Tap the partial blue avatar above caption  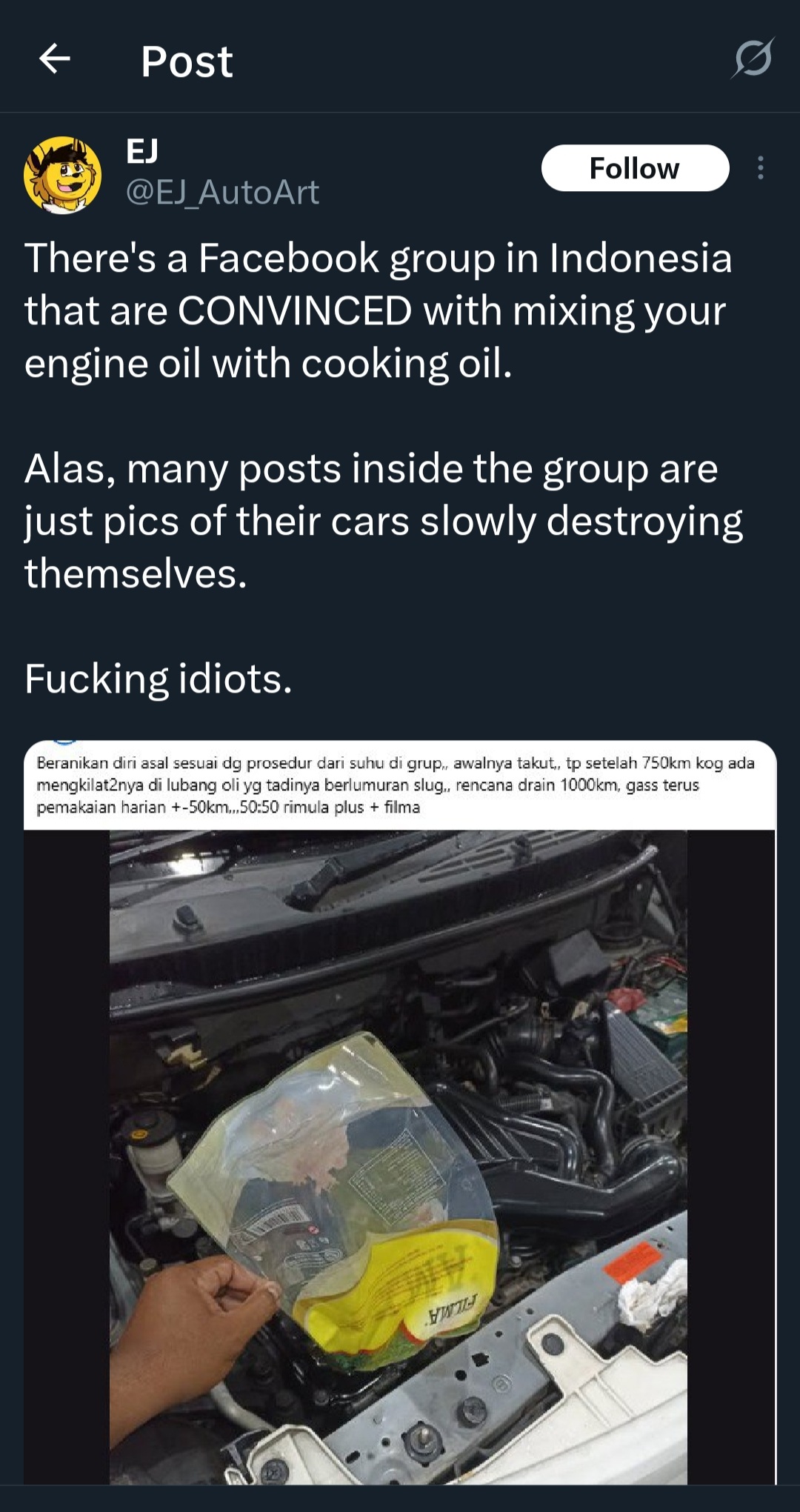click(64, 742)
